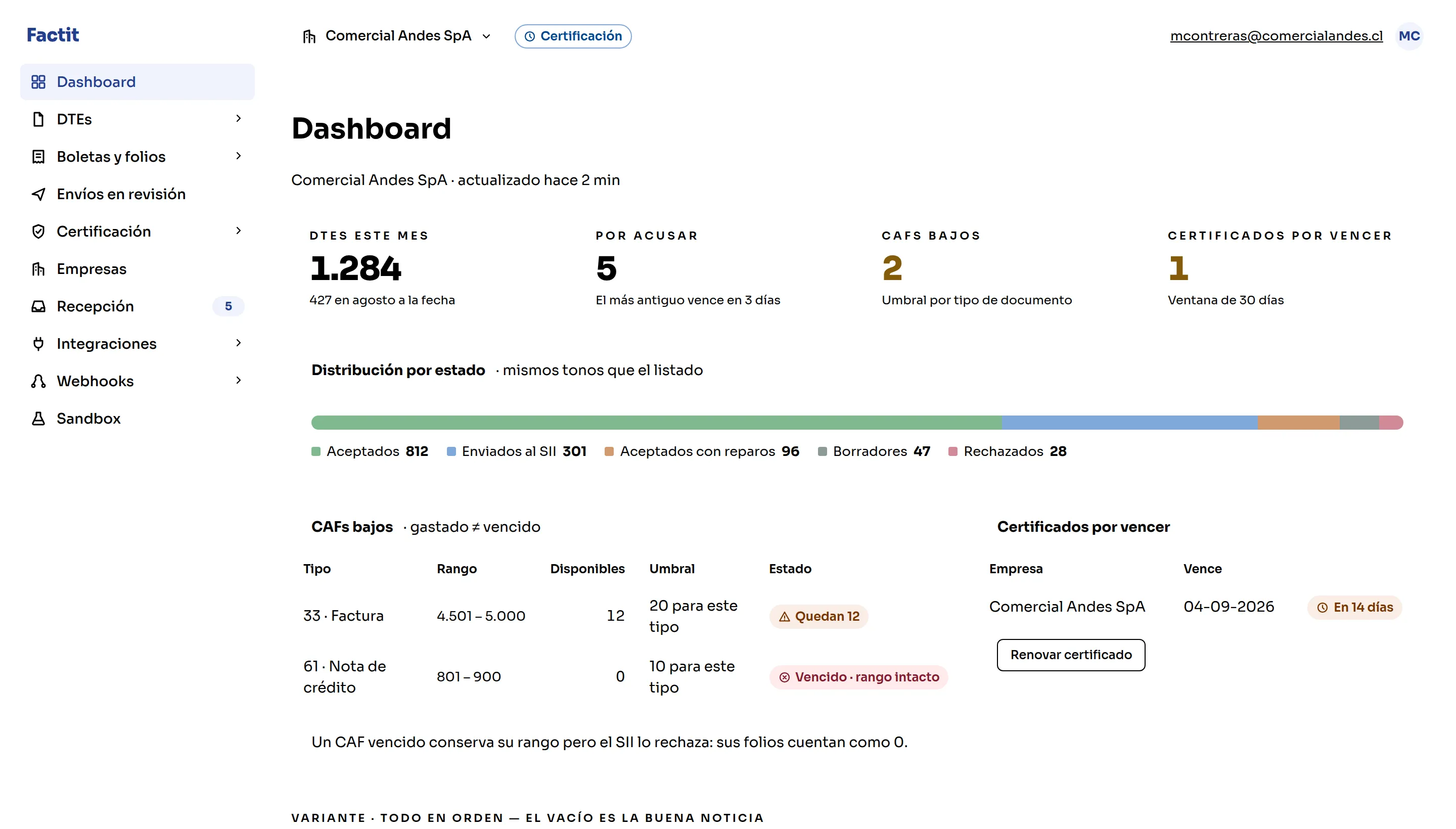Expand the Boletas y folios chevron
The image size is (1456, 829).
point(239,156)
